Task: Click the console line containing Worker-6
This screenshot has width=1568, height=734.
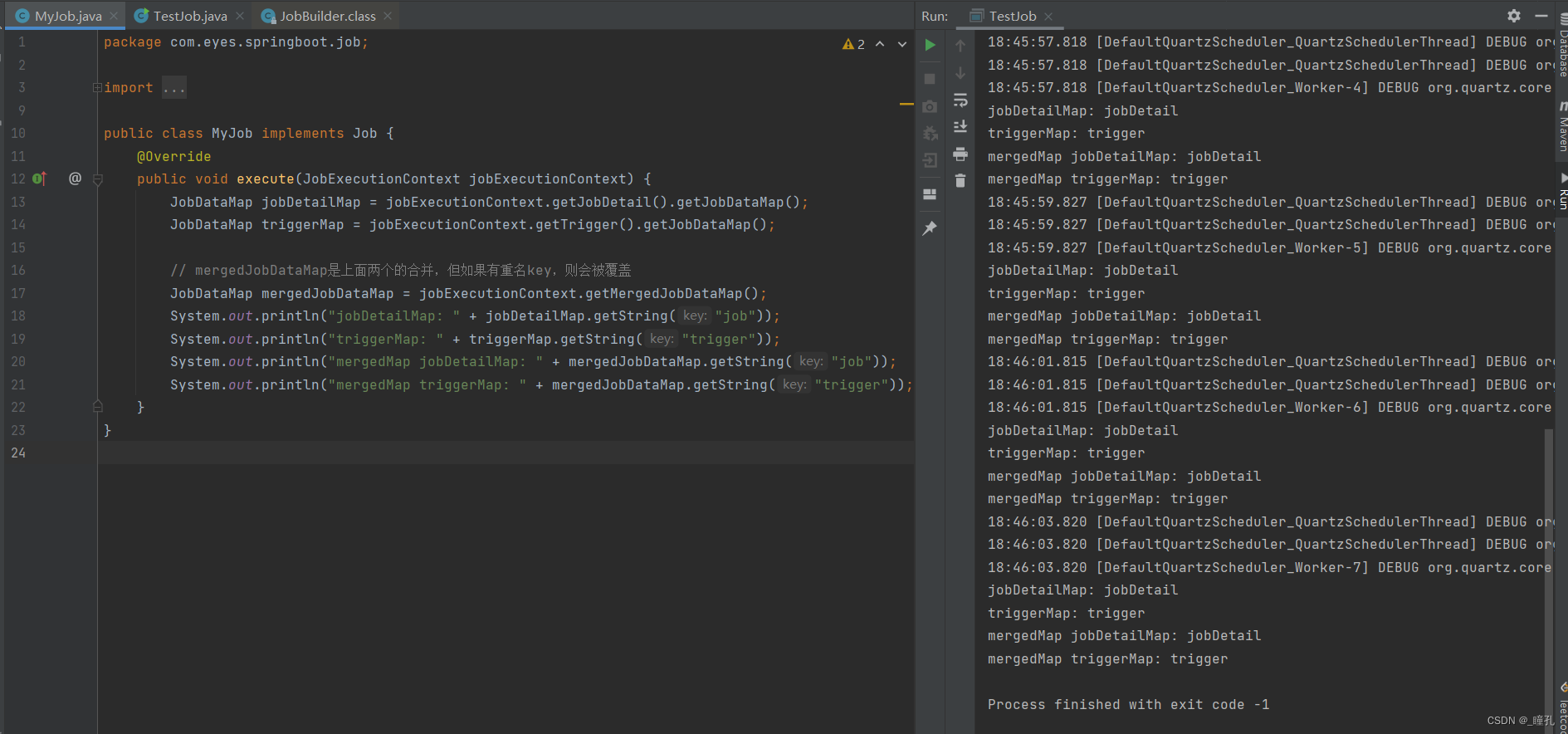Action: click(1269, 407)
